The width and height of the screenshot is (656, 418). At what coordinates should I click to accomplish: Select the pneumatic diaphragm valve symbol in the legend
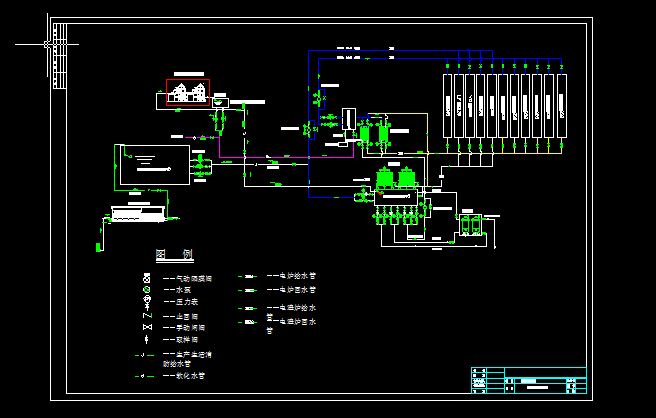[x=147, y=278]
